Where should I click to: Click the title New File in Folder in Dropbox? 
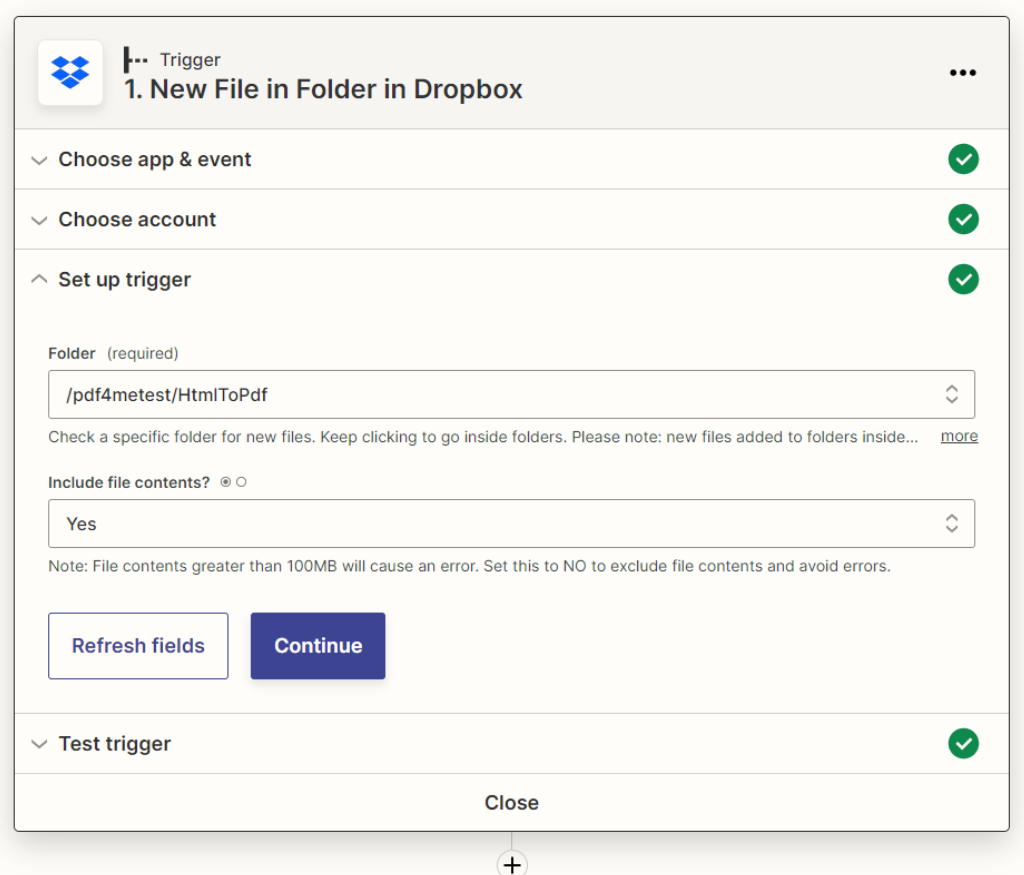click(x=323, y=89)
